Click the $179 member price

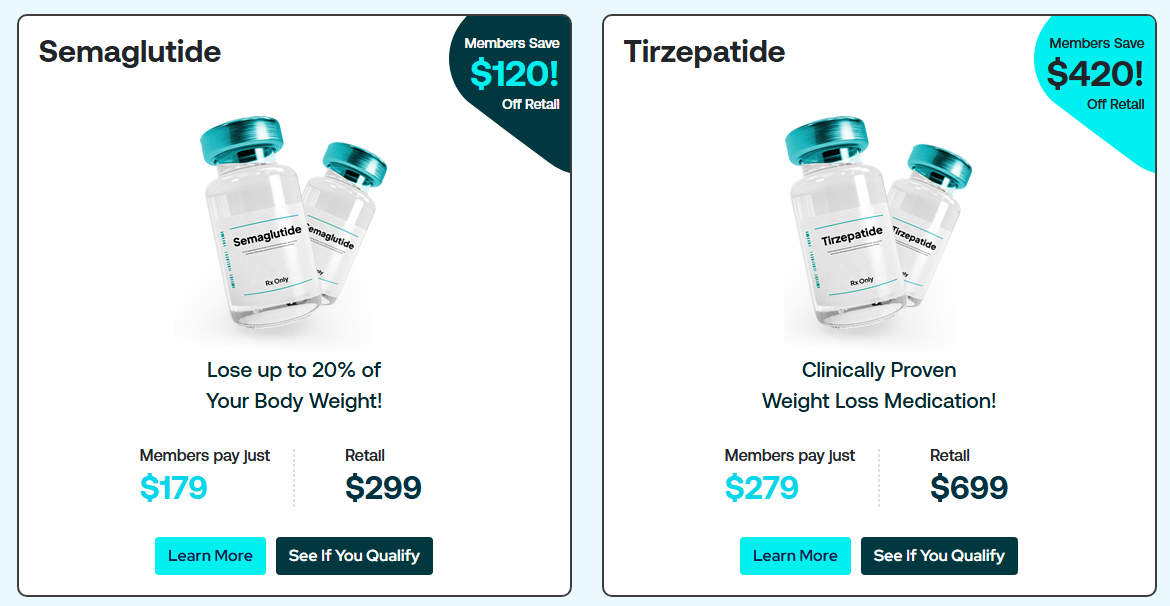(x=173, y=488)
